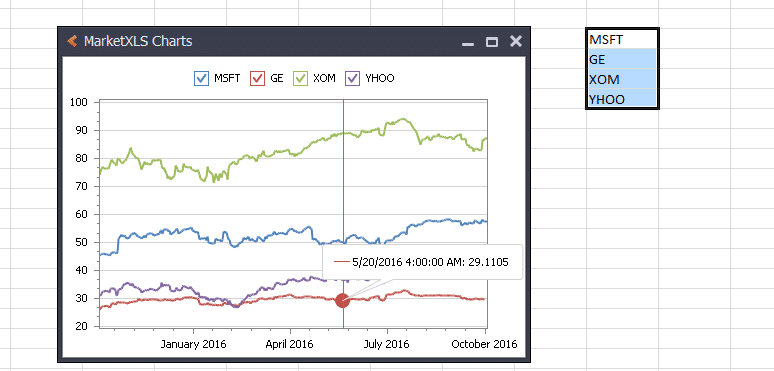Select the XOM spreadsheet cell
Screen dimensions: 774x371
622,79
